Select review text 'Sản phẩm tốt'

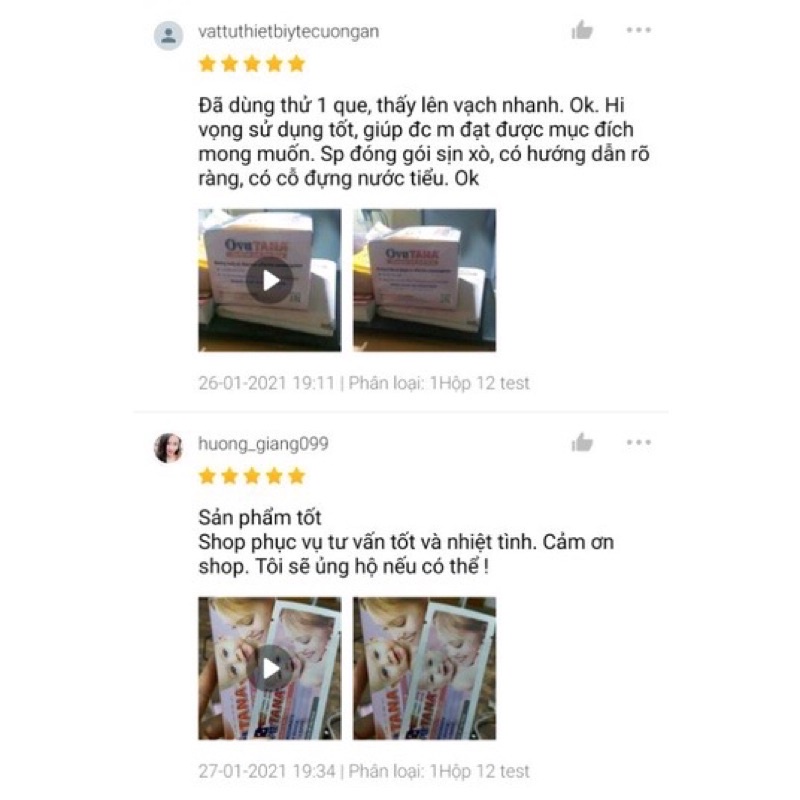pos(260,517)
